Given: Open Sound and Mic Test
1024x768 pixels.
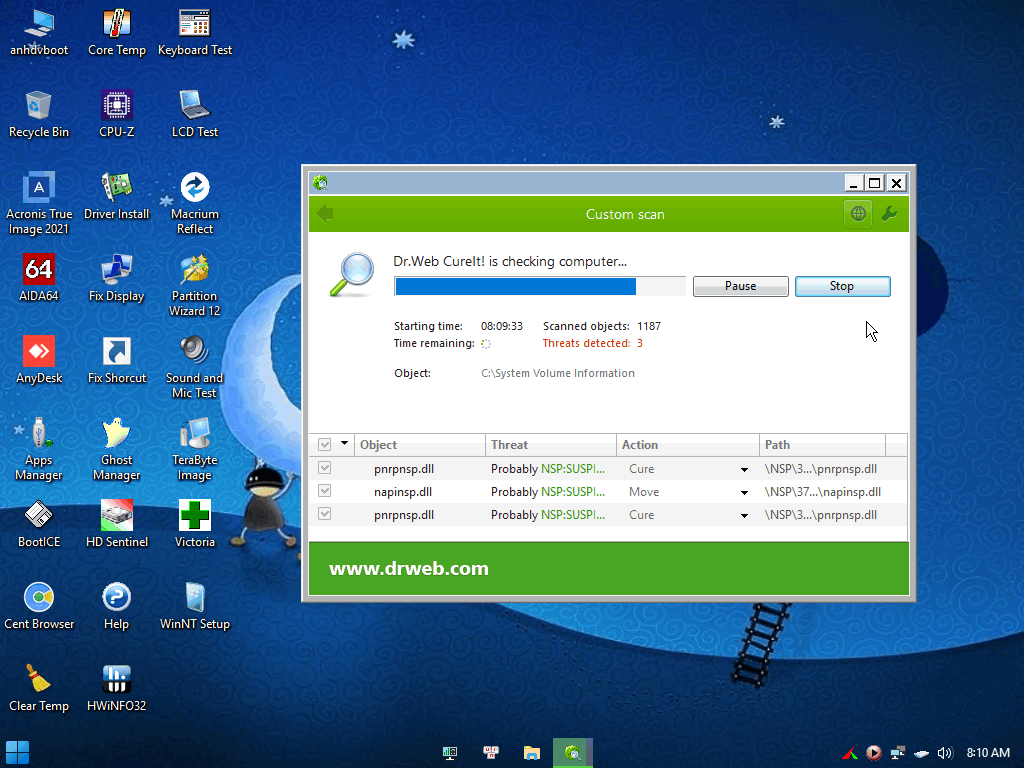Looking at the screenshot, I should (195, 367).
